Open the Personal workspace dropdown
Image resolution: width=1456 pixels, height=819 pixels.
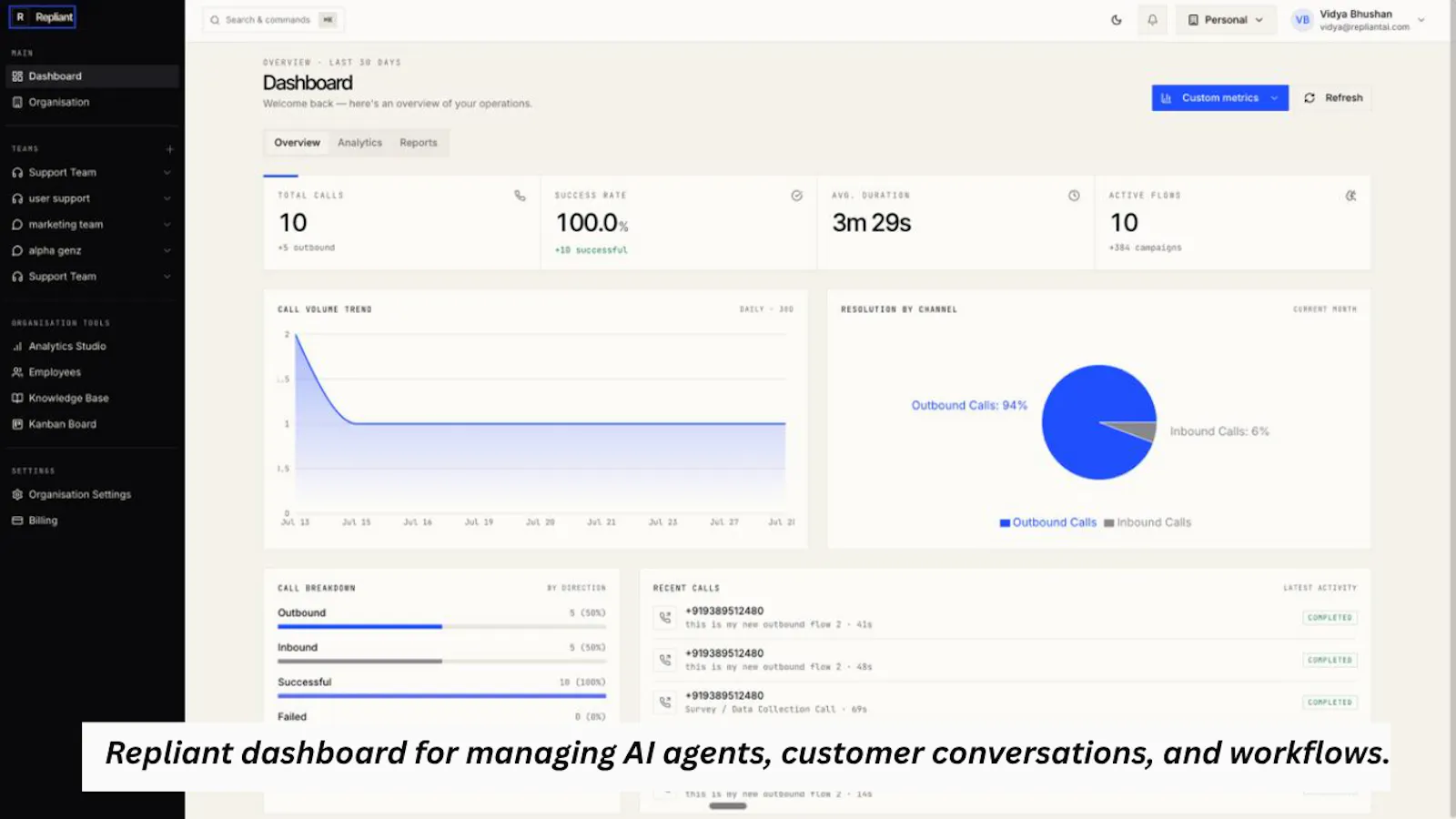coord(1226,20)
